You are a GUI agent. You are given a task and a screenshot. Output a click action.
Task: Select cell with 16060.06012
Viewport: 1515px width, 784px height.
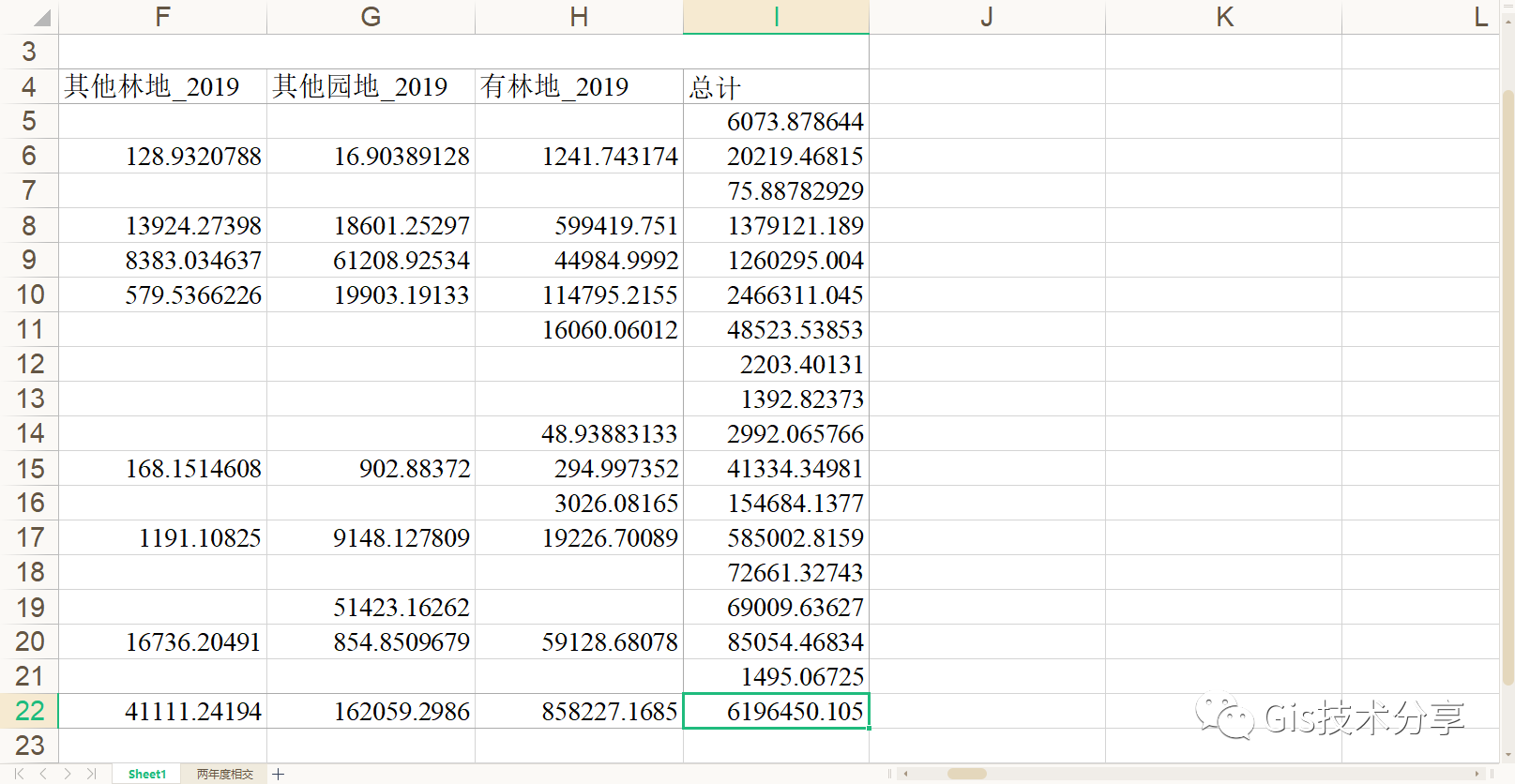pos(580,329)
